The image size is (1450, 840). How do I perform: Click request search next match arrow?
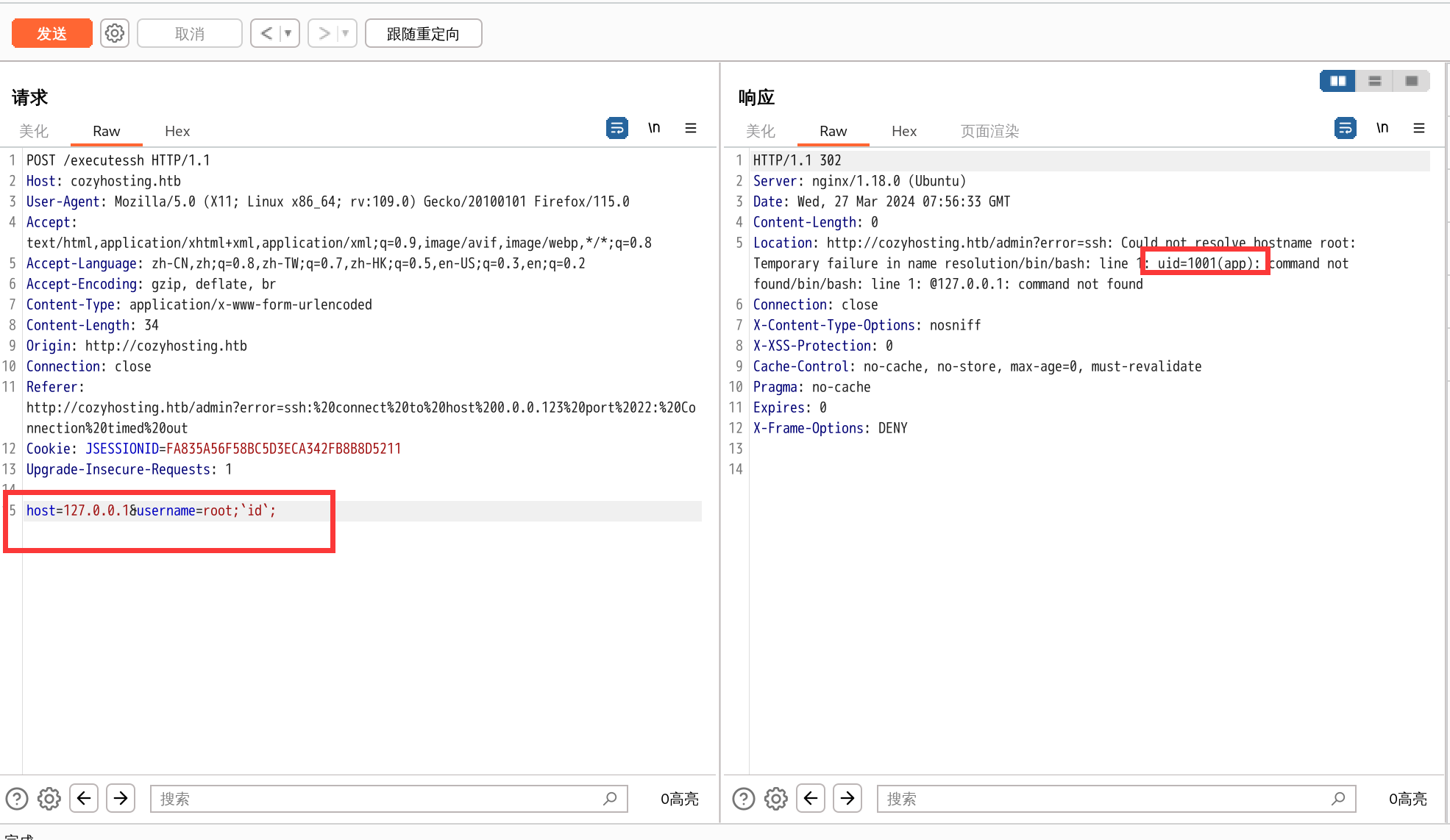click(121, 798)
